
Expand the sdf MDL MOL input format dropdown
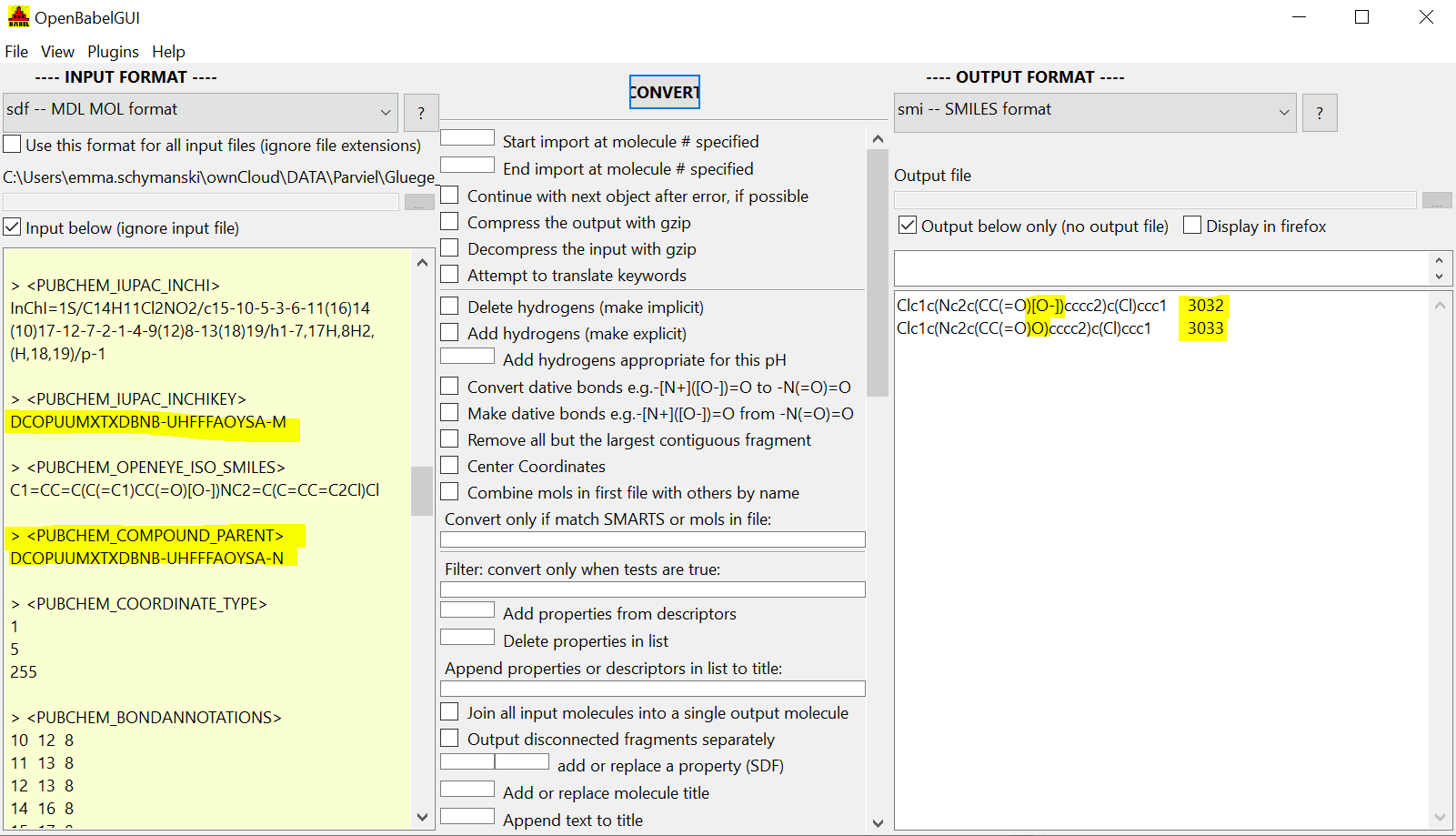click(x=386, y=113)
